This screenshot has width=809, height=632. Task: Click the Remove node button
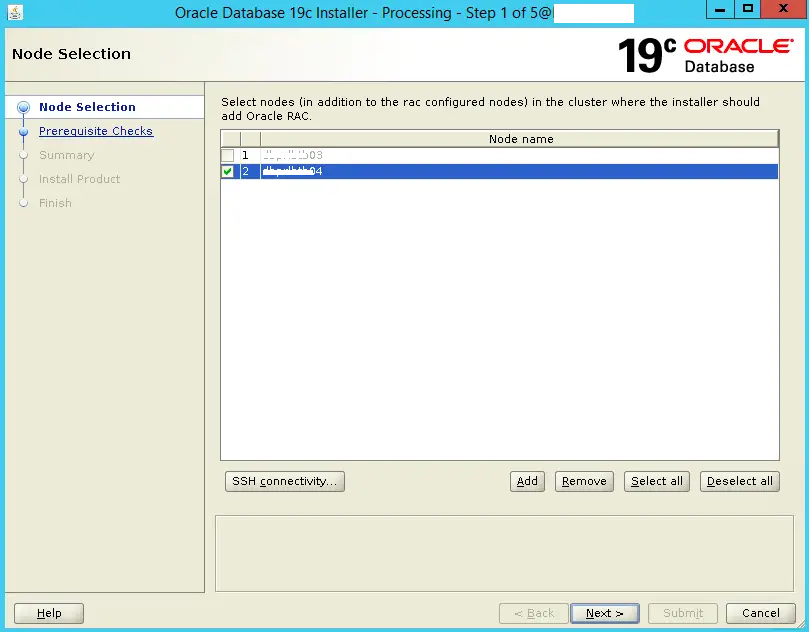tap(584, 481)
